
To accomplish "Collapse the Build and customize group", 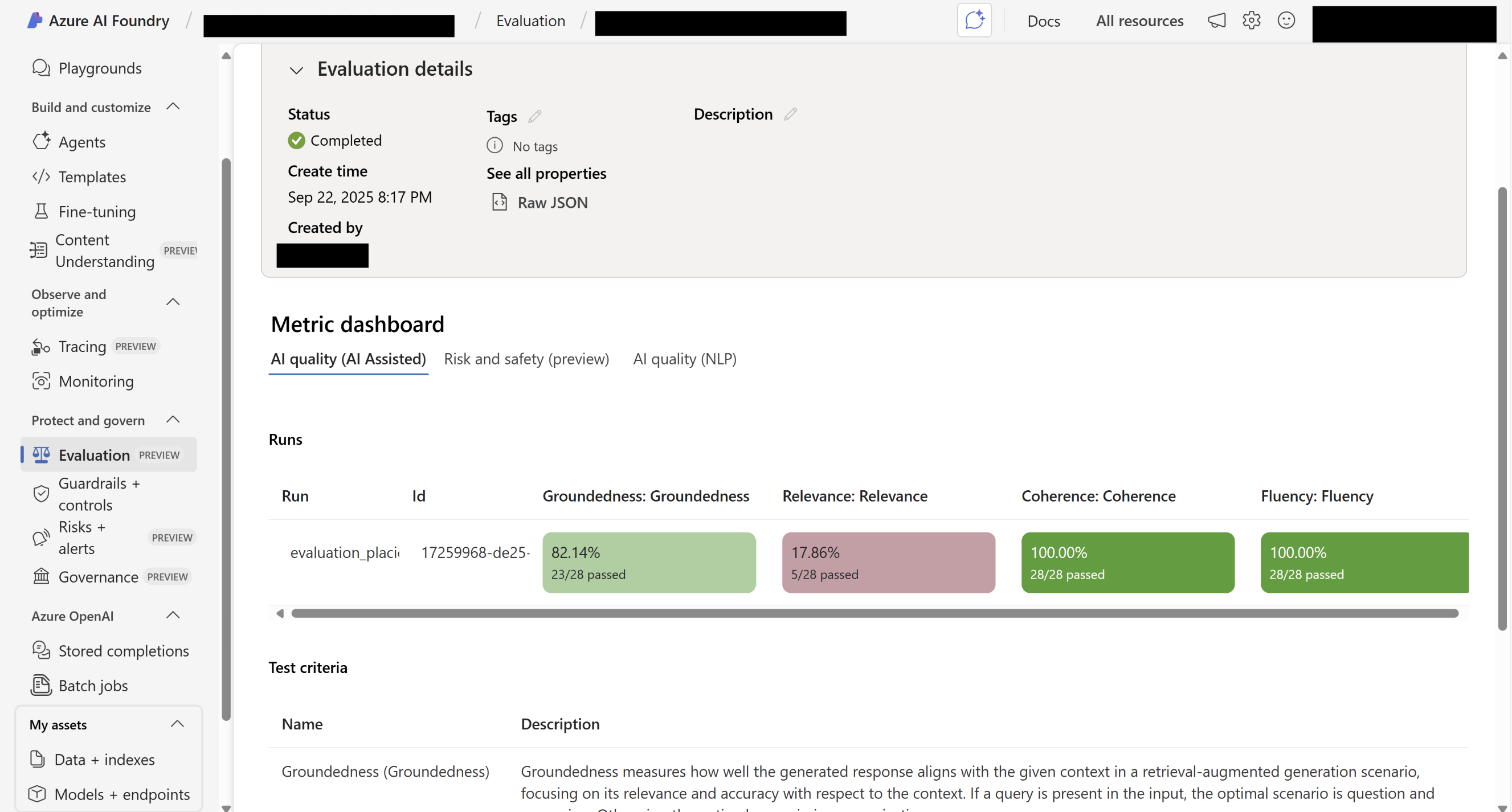I will 173,107.
